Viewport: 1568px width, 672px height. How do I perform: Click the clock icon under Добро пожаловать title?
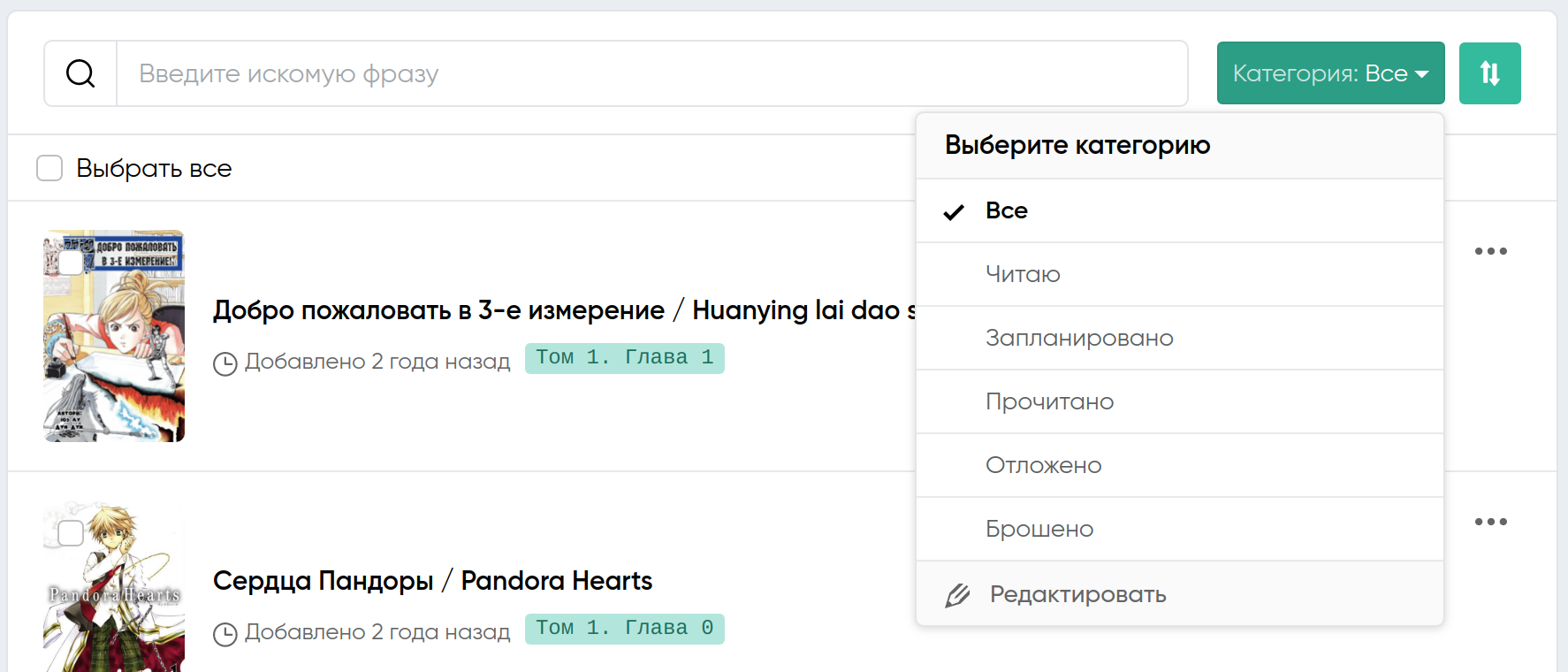pos(225,363)
